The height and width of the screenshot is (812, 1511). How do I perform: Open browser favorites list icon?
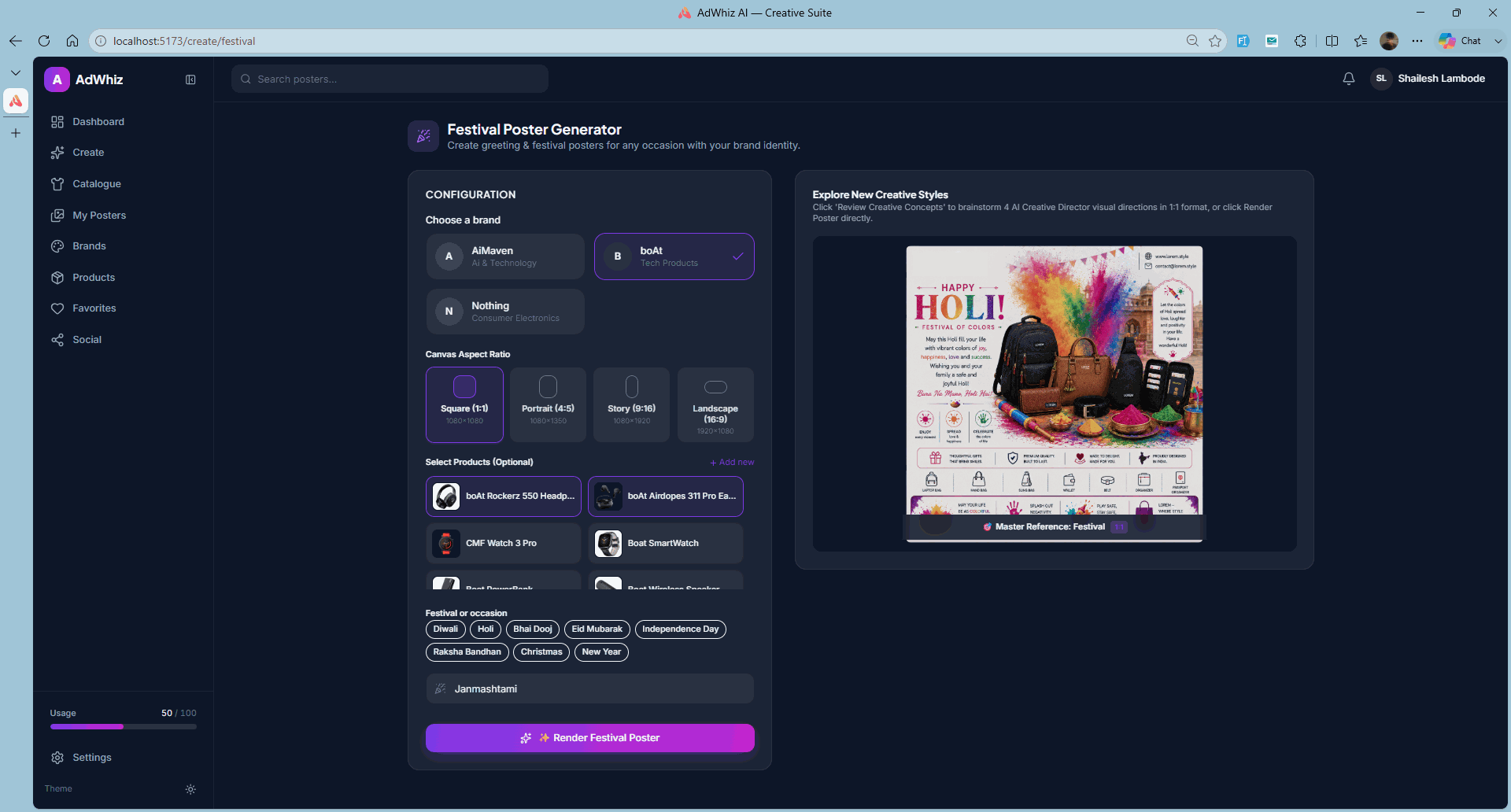pyautogui.click(x=1361, y=41)
